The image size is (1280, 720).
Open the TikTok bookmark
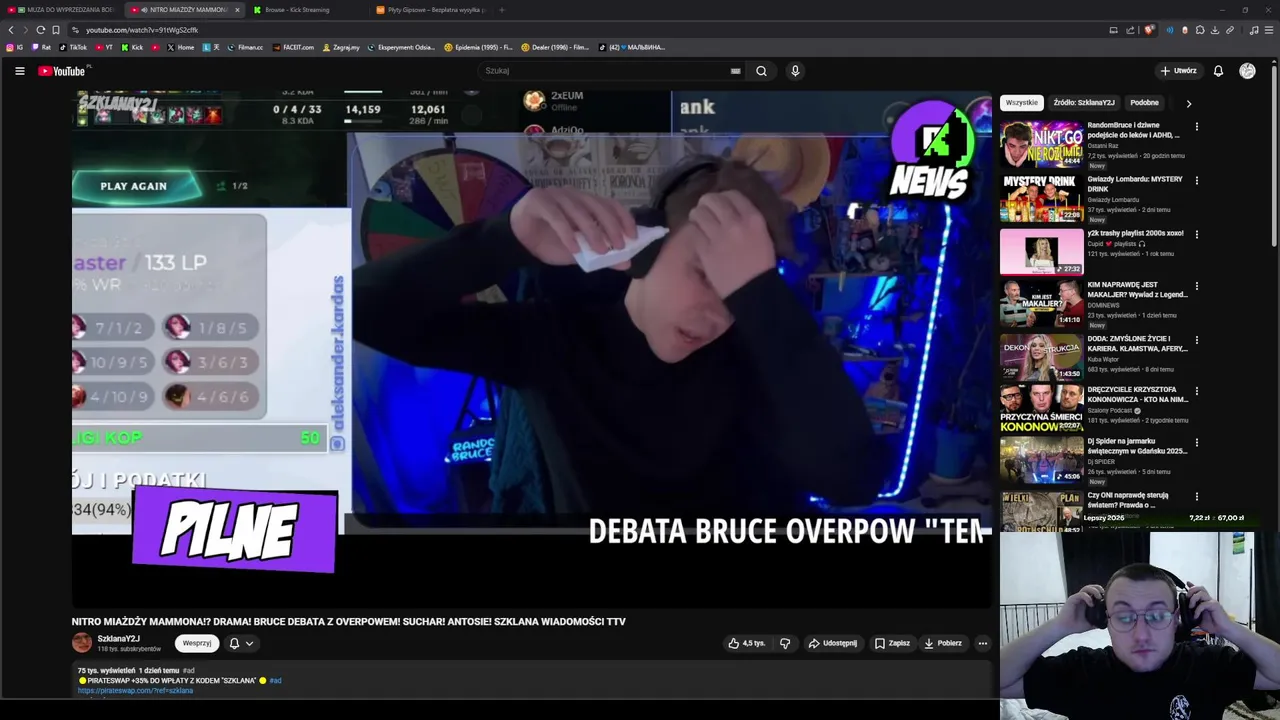coord(73,47)
